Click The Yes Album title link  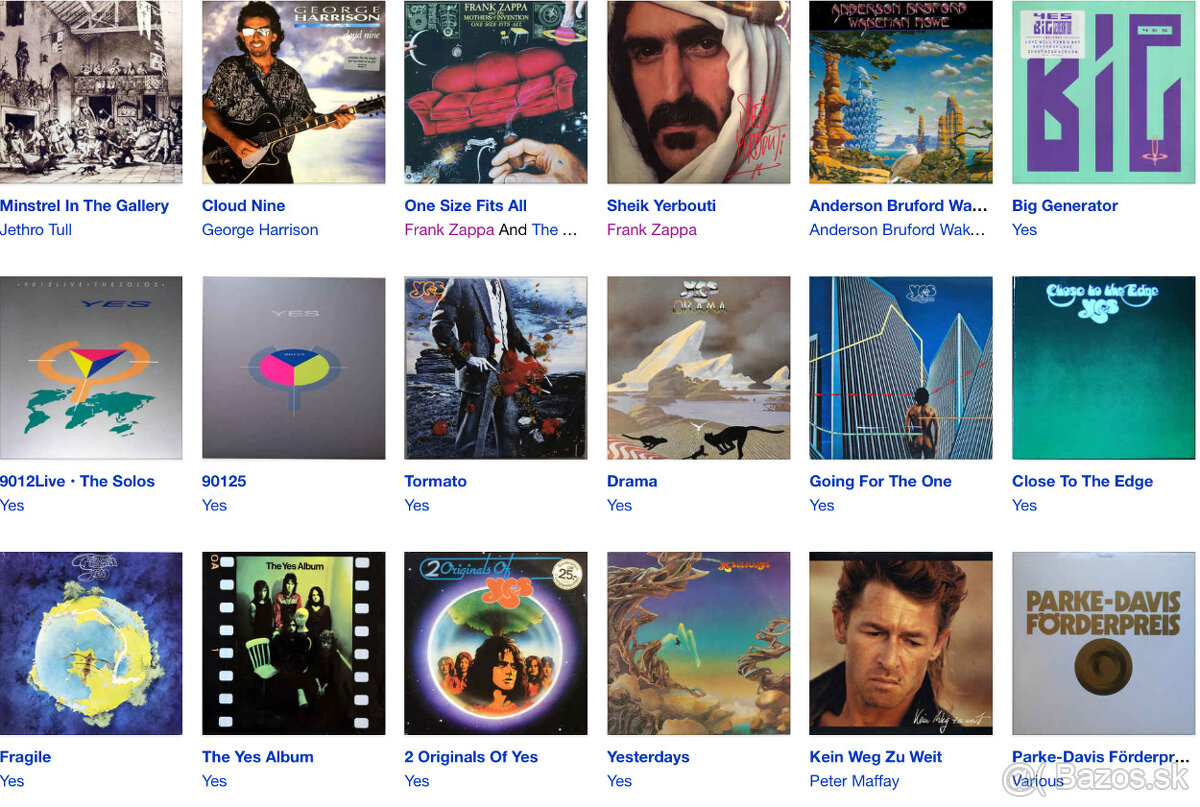[258, 757]
